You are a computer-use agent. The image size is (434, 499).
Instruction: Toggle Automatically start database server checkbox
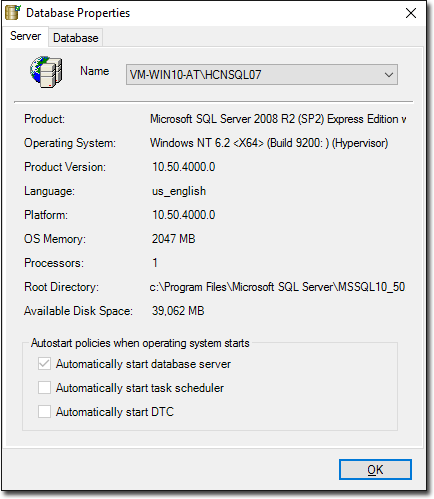44,364
